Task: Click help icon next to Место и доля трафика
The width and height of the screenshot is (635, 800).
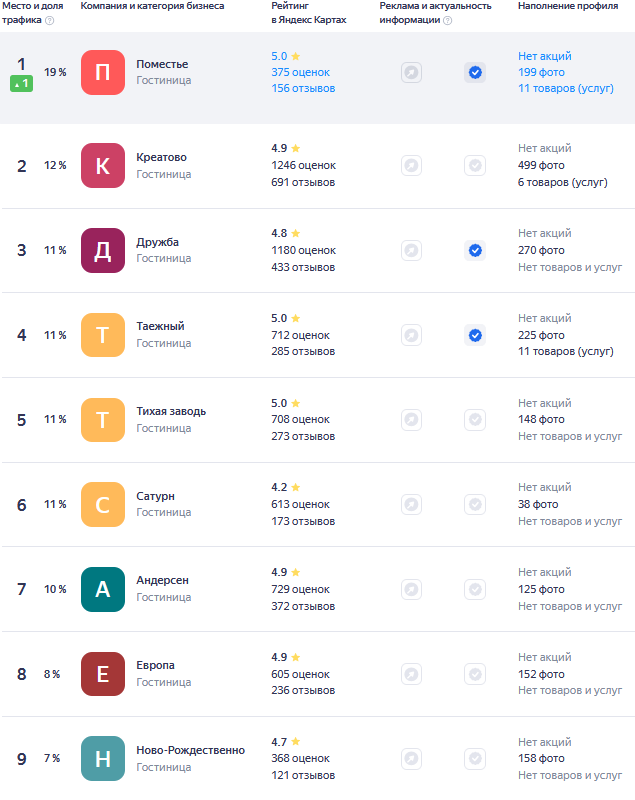Action: coord(49,20)
